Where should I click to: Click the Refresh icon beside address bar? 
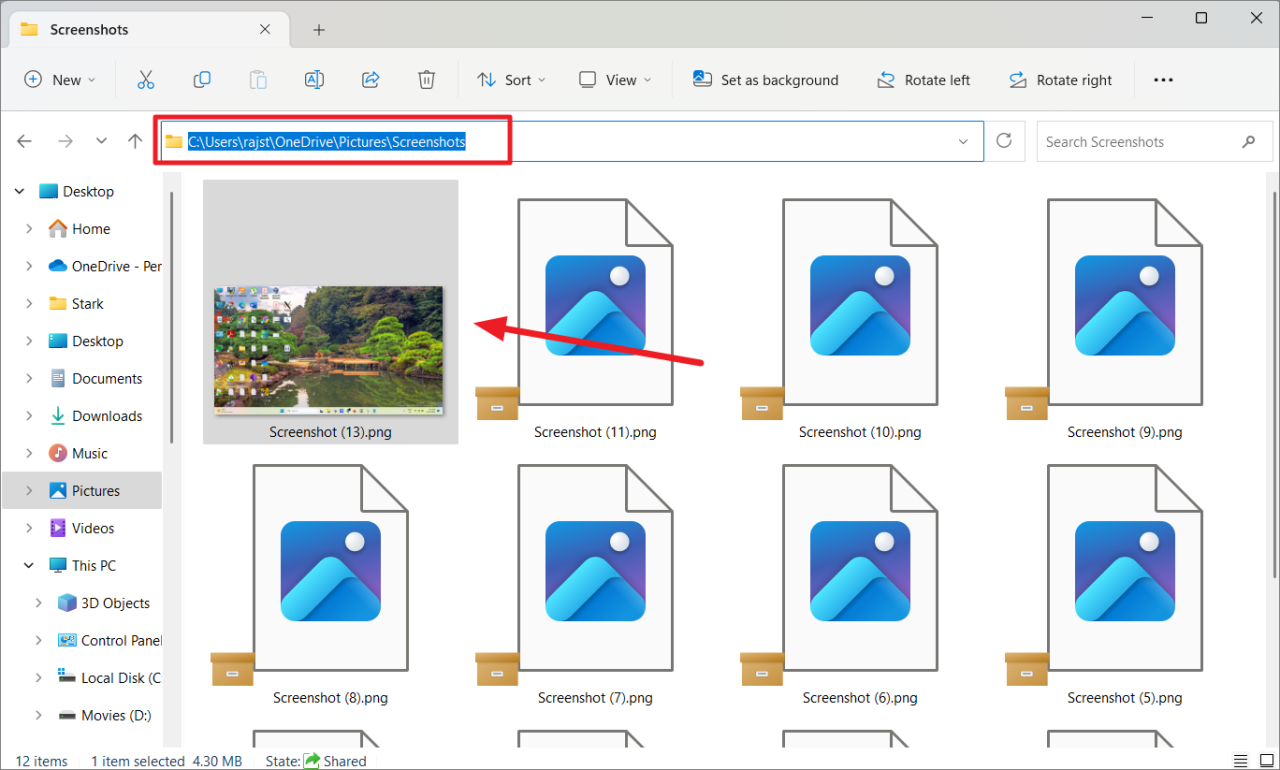pos(1005,142)
